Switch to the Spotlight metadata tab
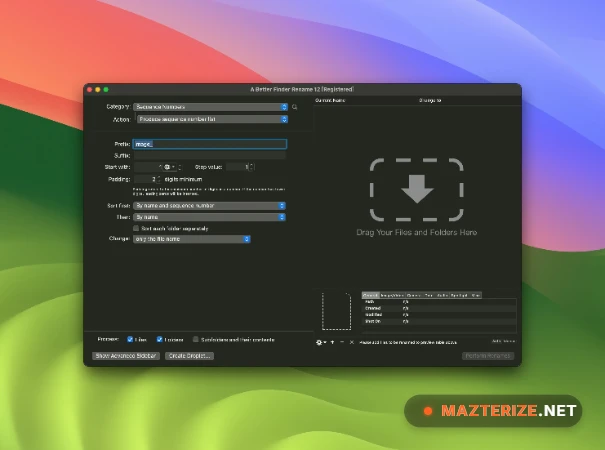 (x=460, y=295)
